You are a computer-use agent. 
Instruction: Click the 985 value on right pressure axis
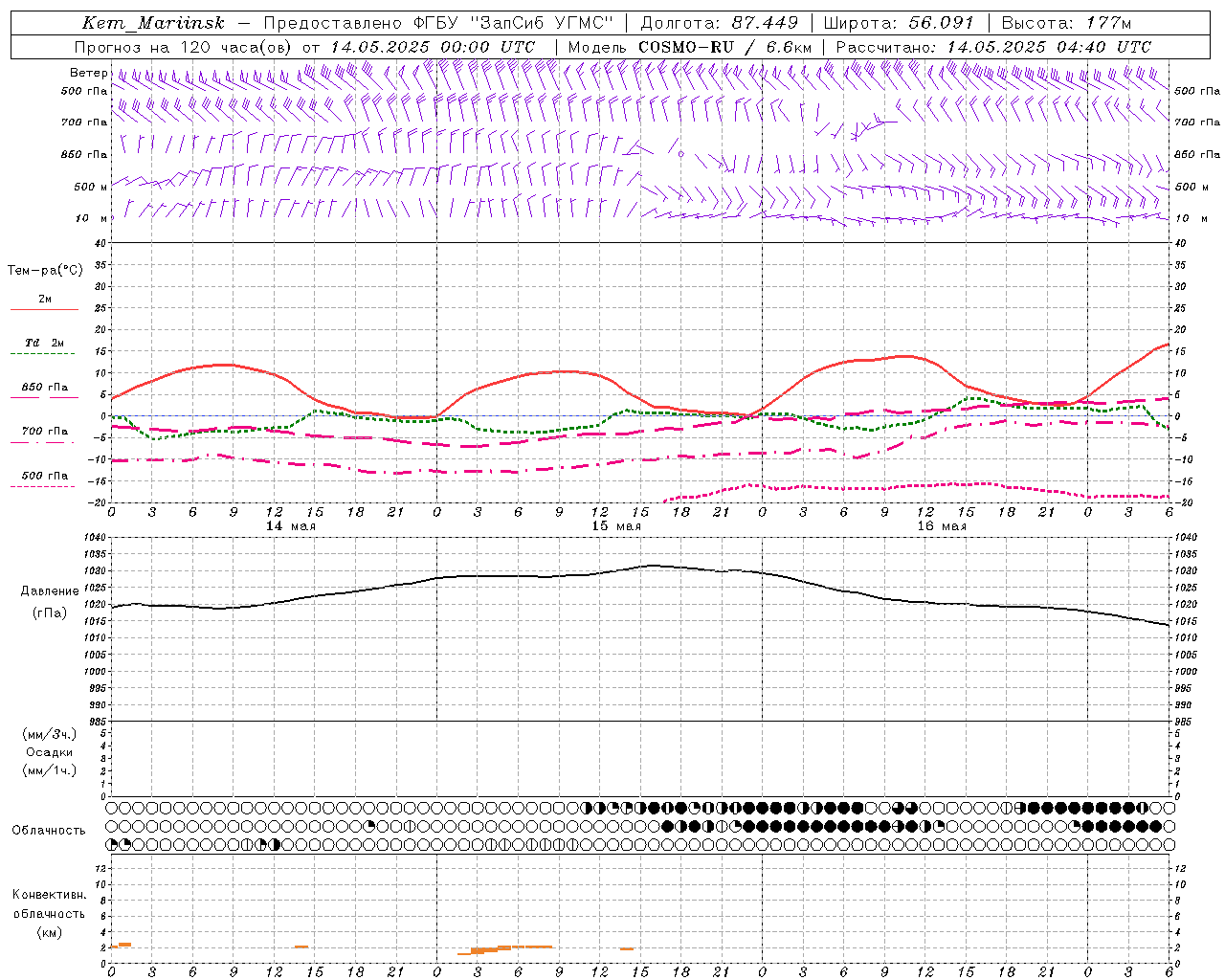[x=1185, y=722]
